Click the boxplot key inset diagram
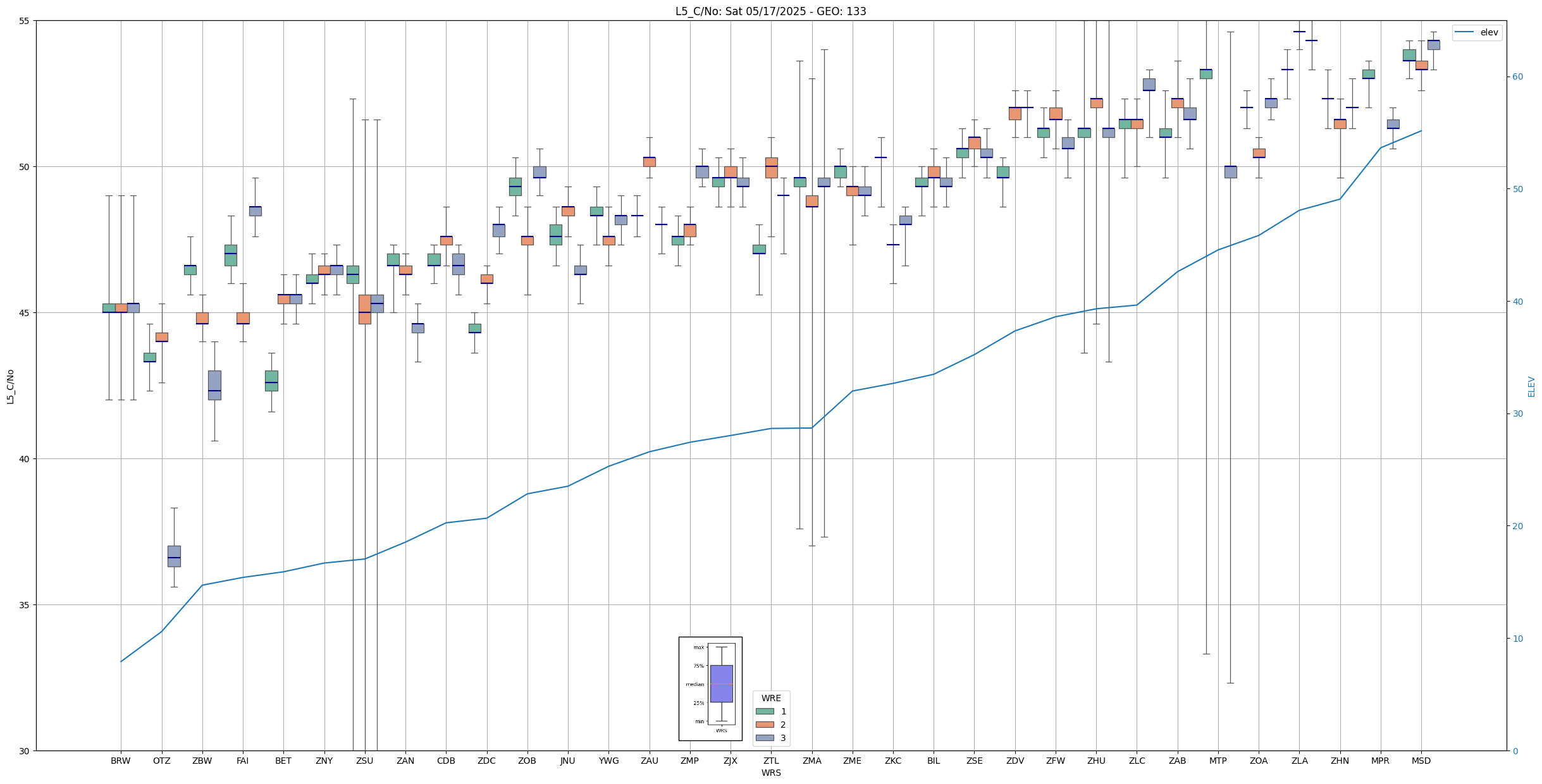 coord(710,688)
